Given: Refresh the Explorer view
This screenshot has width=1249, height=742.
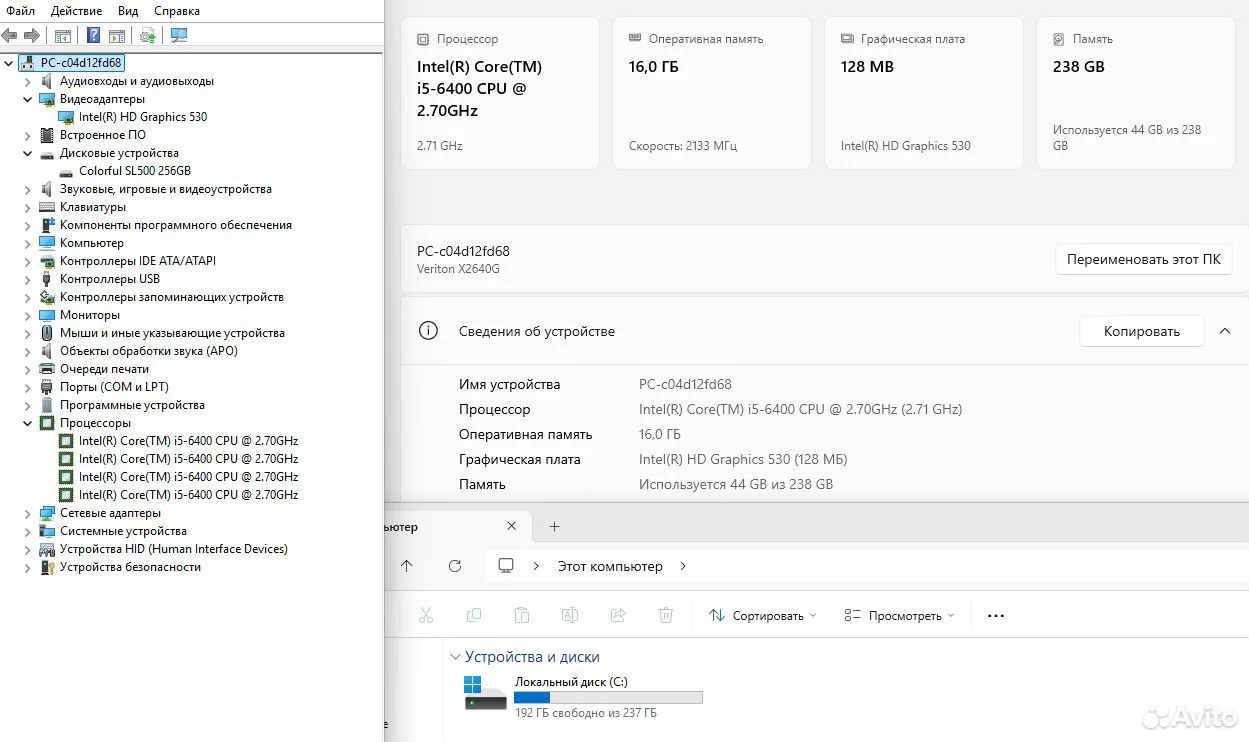Looking at the screenshot, I should coord(455,566).
